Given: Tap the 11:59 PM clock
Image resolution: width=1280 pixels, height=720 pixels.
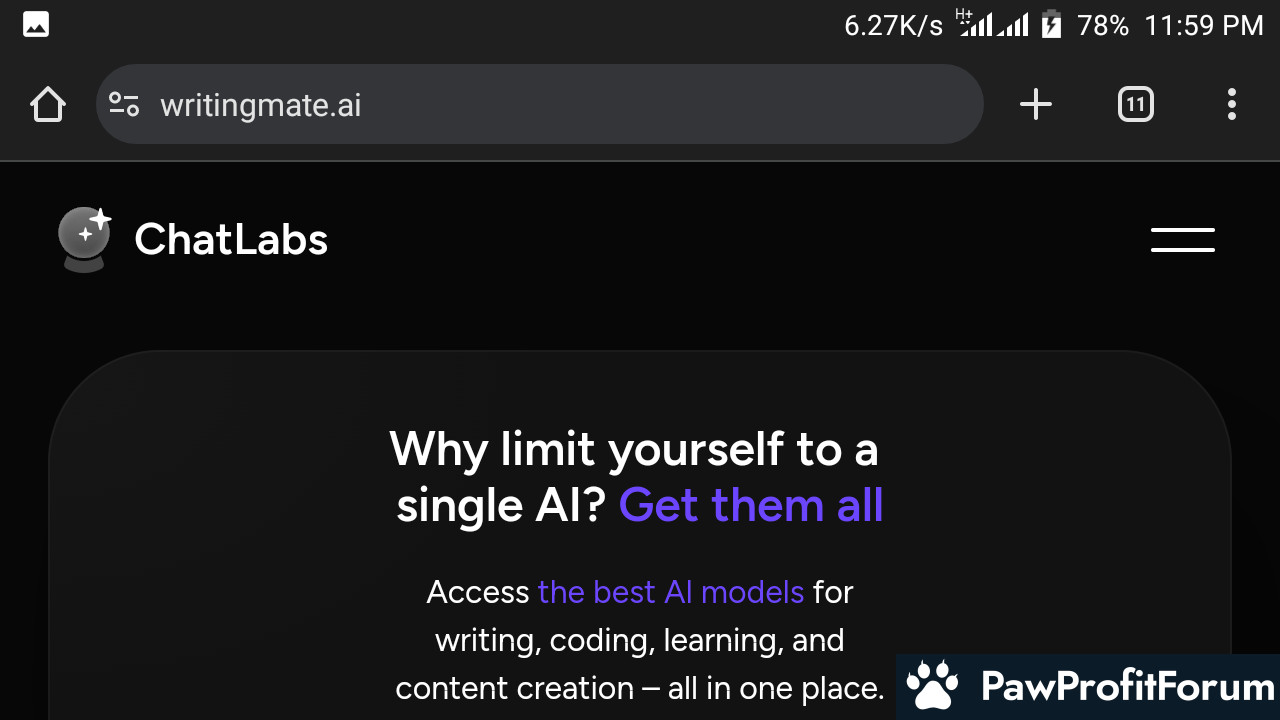Looking at the screenshot, I should pyautogui.click(x=1204, y=25).
